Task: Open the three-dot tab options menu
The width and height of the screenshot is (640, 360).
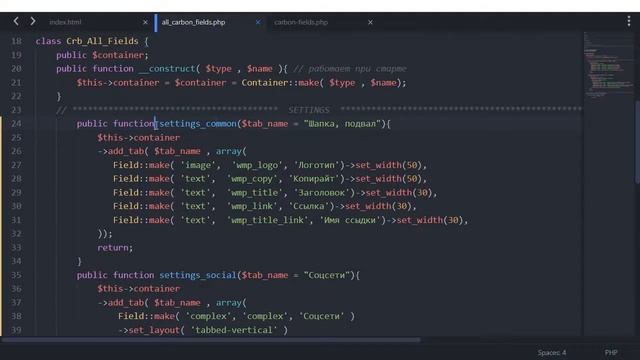Action: (629, 21)
